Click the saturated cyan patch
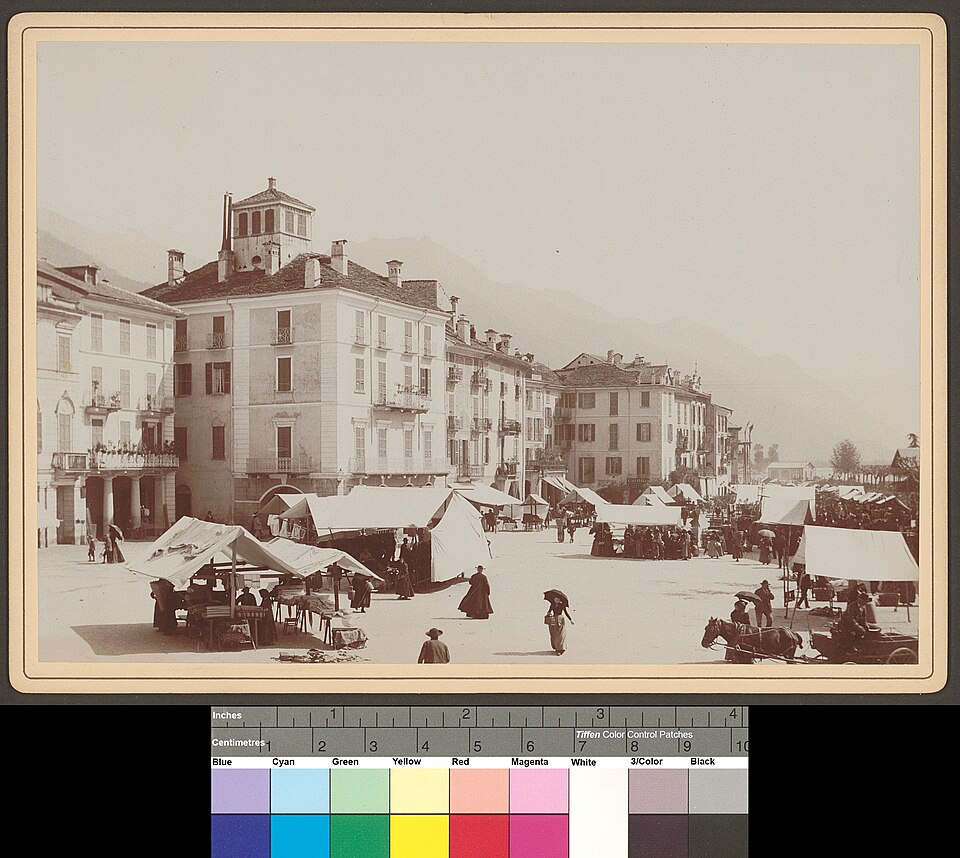 300,836
